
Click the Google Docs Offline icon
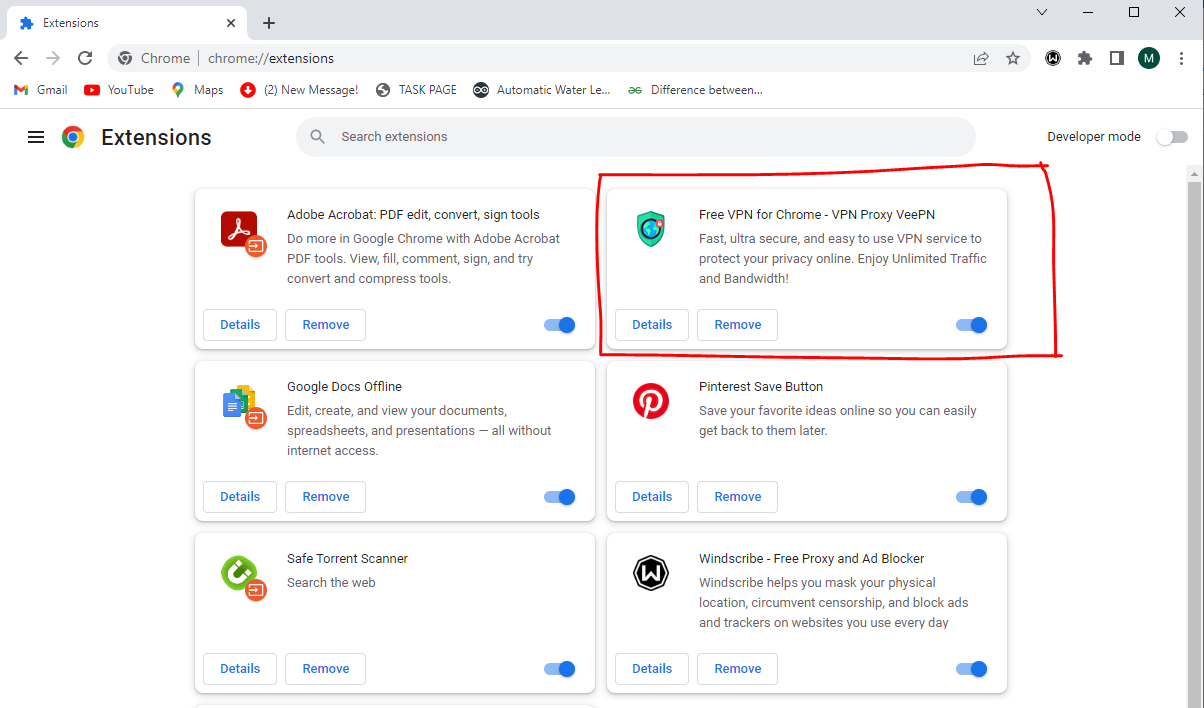242,405
